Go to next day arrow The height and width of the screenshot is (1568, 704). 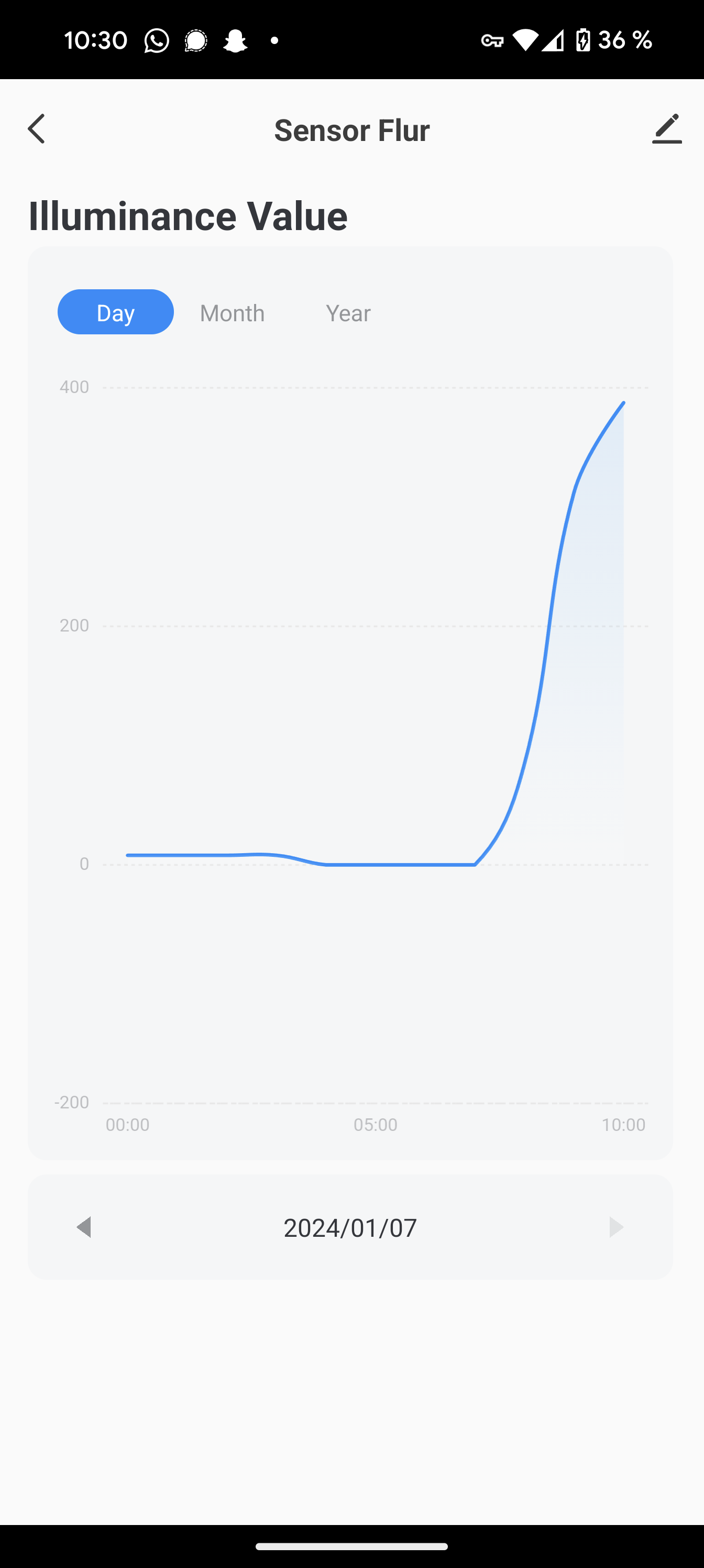[x=616, y=1227]
